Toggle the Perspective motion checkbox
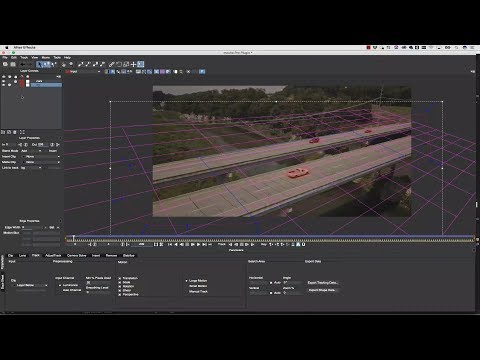 [x=120, y=294]
